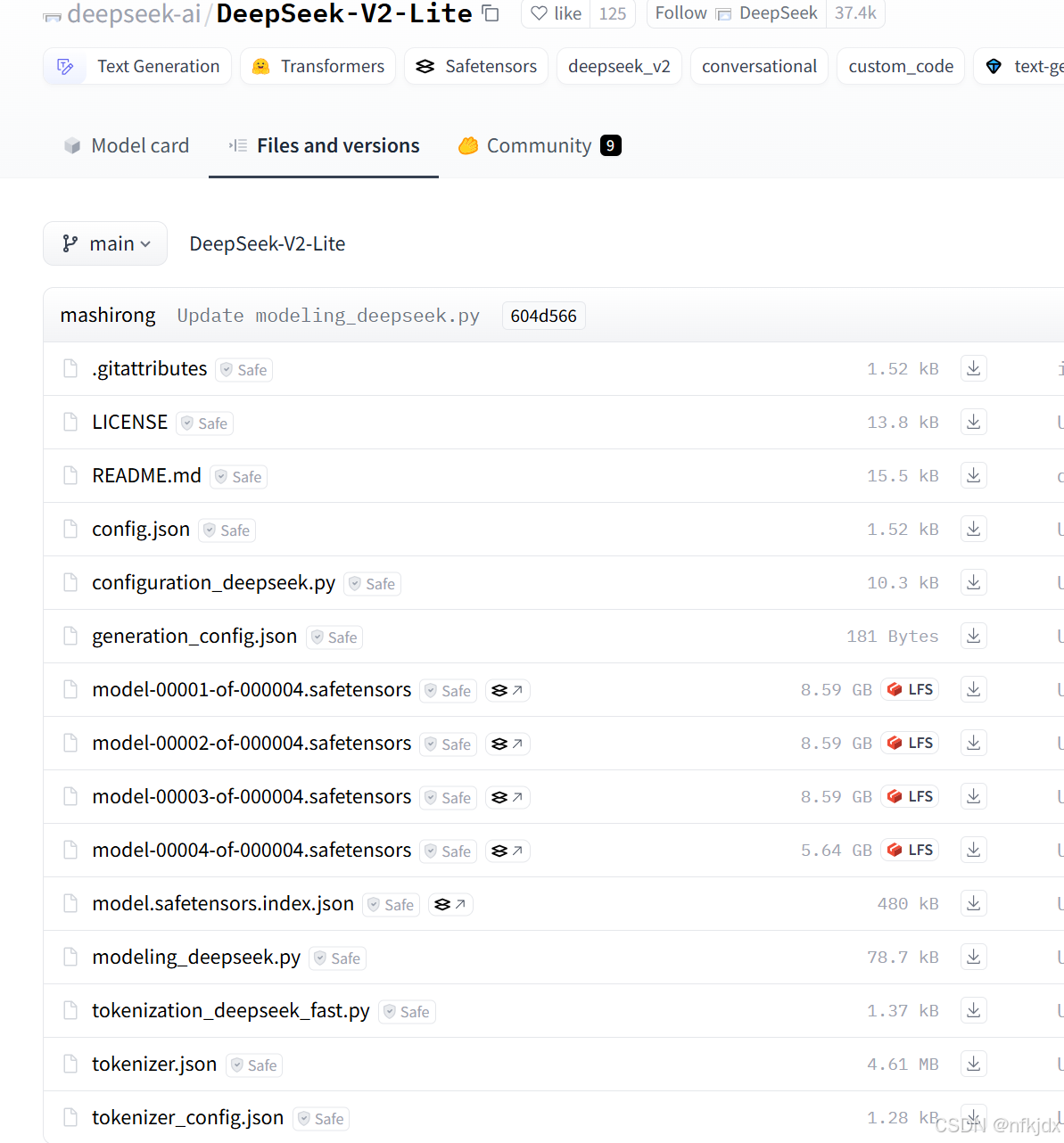Download model-00003-of-000004.safetensors via download icon

click(x=974, y=796)
